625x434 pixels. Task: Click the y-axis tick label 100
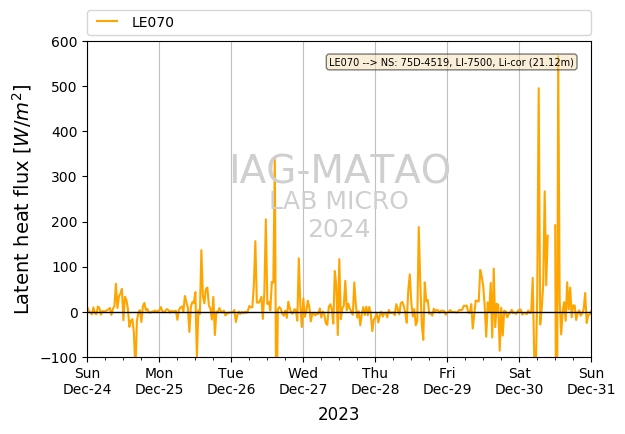64,267
